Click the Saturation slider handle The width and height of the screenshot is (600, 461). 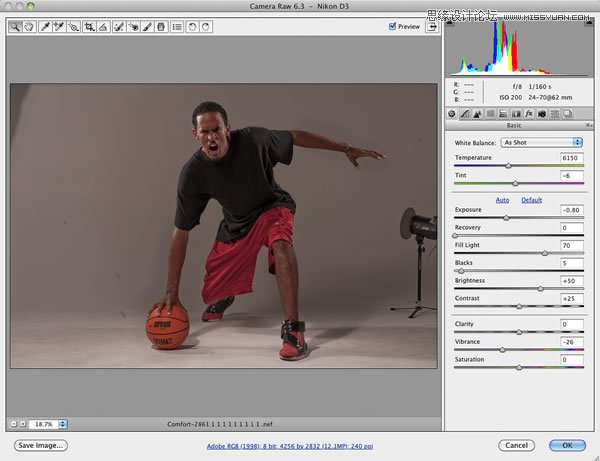coord(519,367)
